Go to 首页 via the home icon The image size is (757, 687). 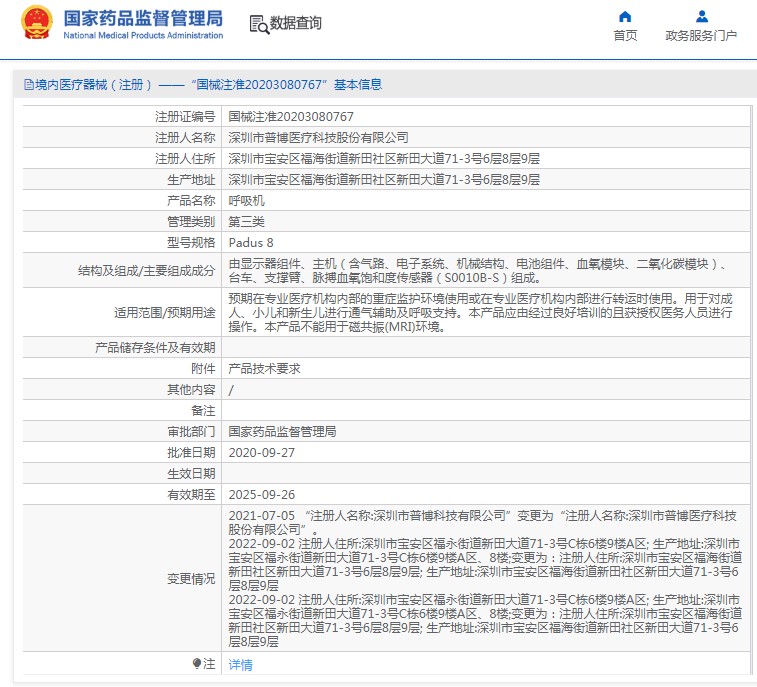625,17
